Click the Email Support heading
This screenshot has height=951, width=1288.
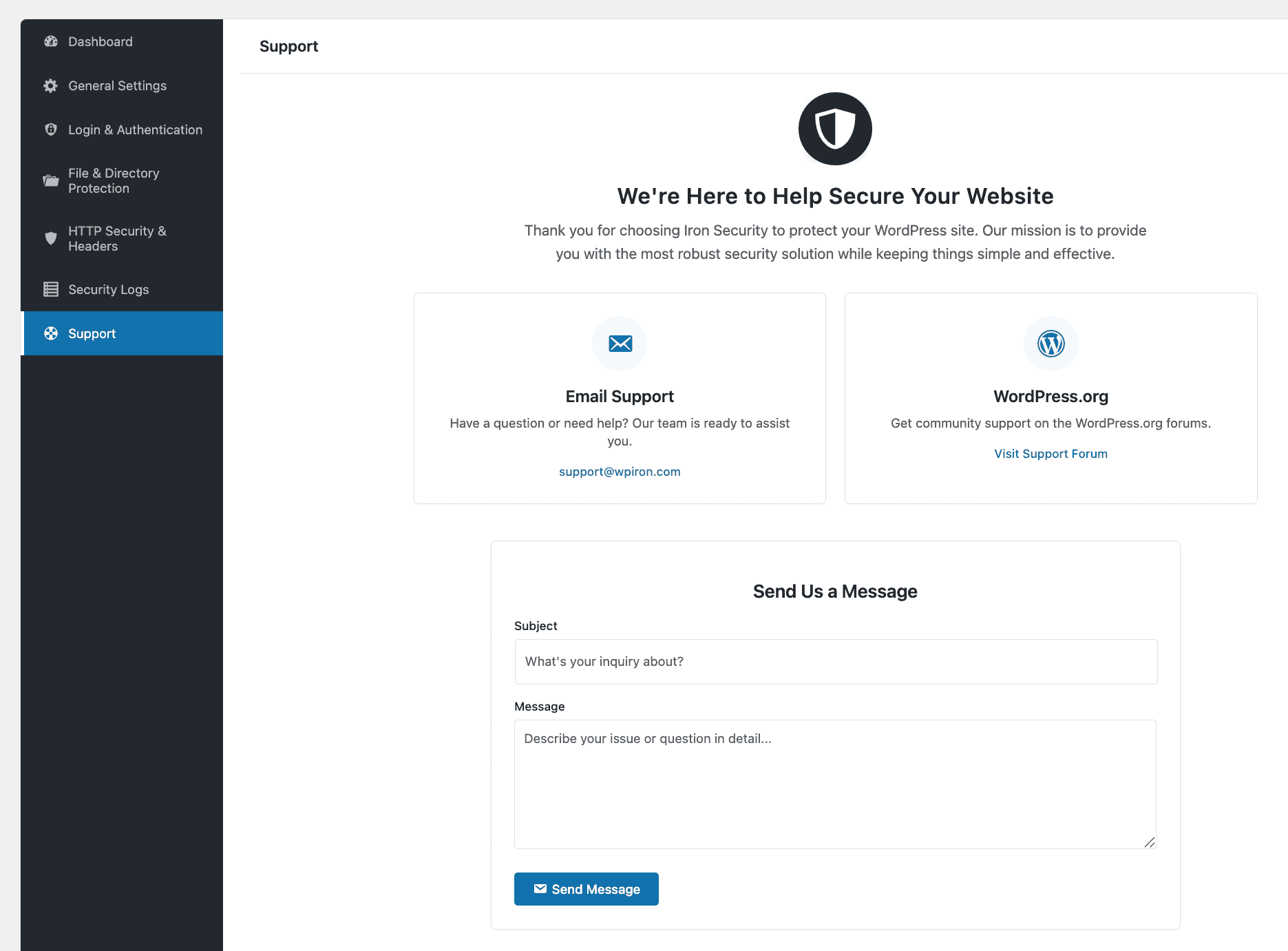pos(620,397)
